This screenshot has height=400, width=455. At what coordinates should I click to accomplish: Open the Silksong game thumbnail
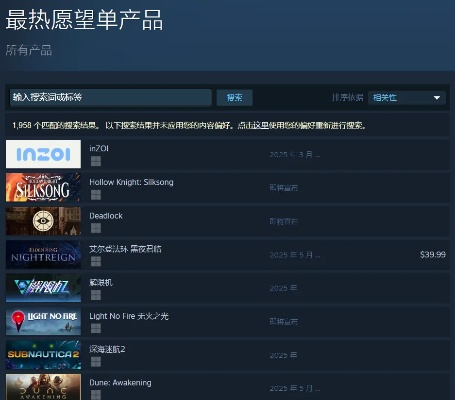point(43,187)
